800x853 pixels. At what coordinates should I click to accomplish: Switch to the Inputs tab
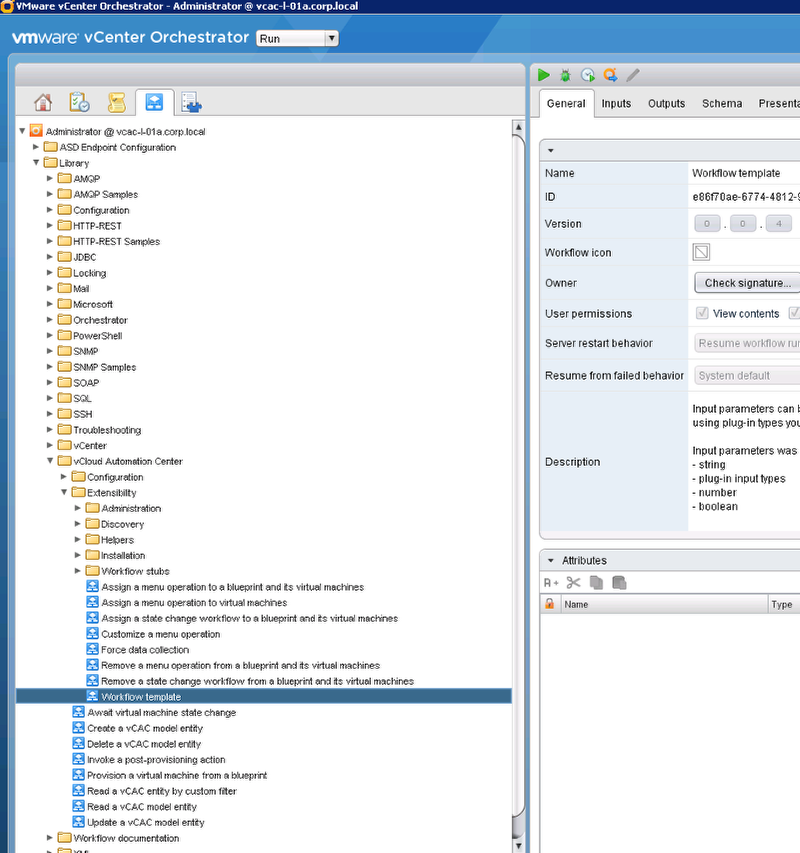(x=616, y=103)
